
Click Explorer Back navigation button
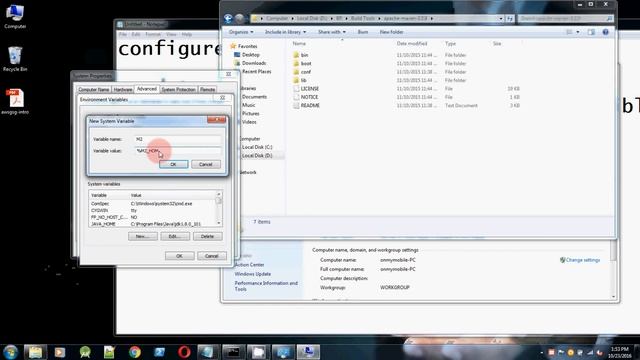(228, 18)
